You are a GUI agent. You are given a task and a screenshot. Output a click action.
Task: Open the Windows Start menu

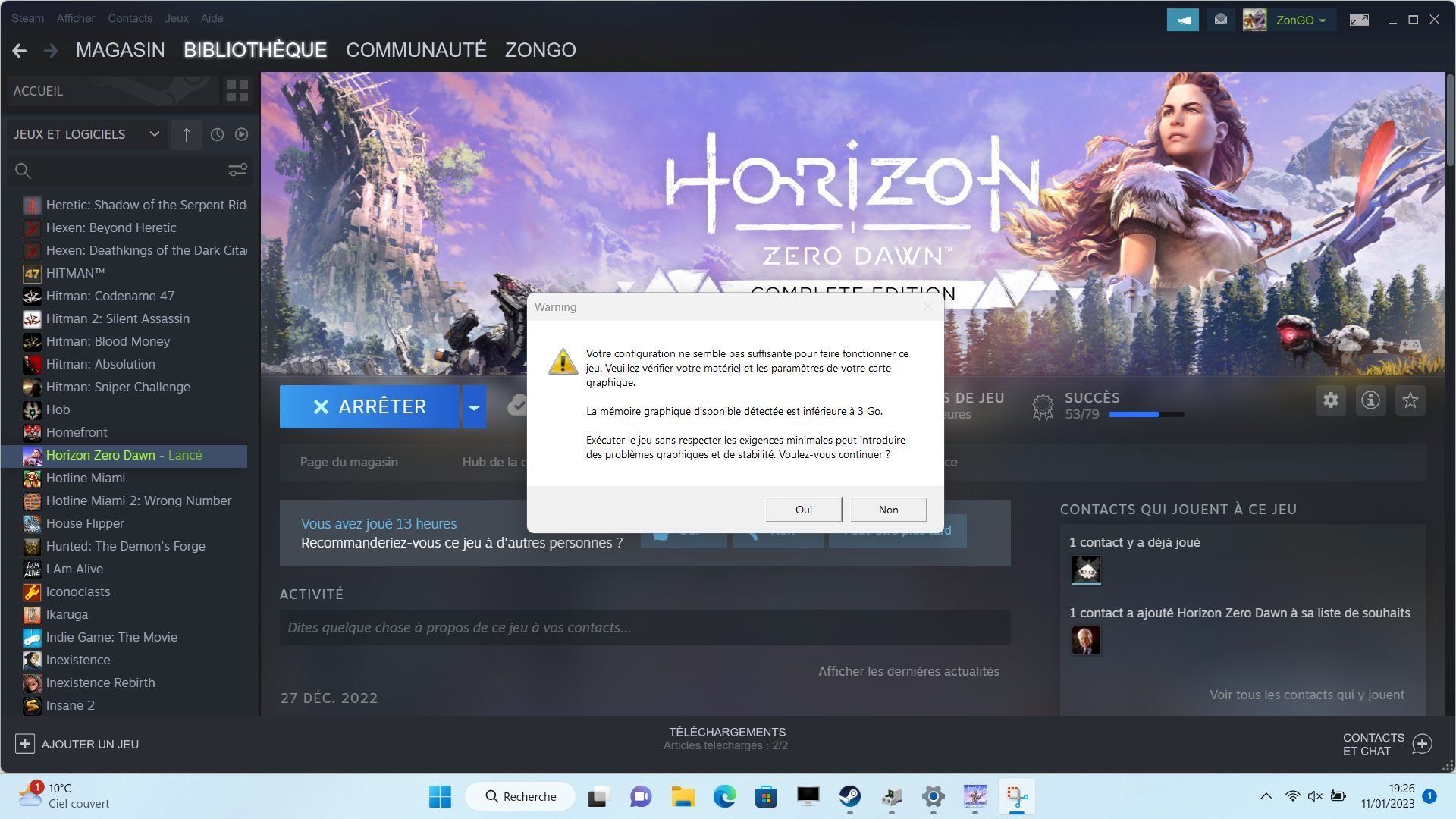tap(440, 796)
